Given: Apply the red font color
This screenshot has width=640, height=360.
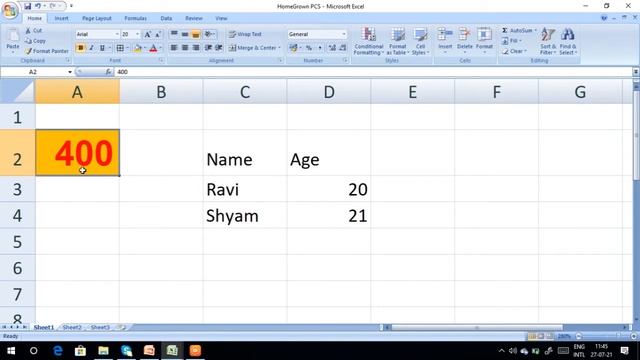Looking at the screenshot, I should [x=153, y=48].
